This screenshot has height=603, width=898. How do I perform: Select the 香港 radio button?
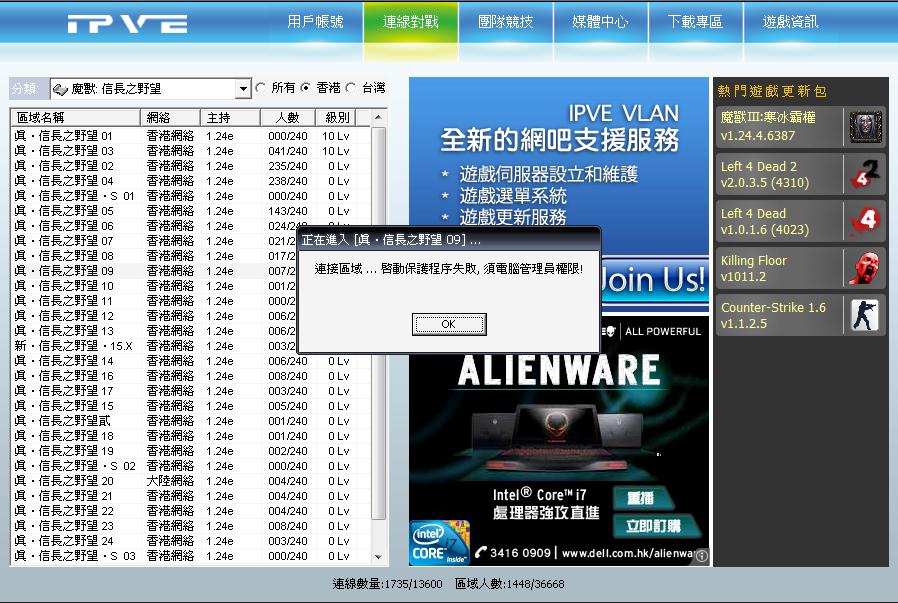click(x=306, y=88)
